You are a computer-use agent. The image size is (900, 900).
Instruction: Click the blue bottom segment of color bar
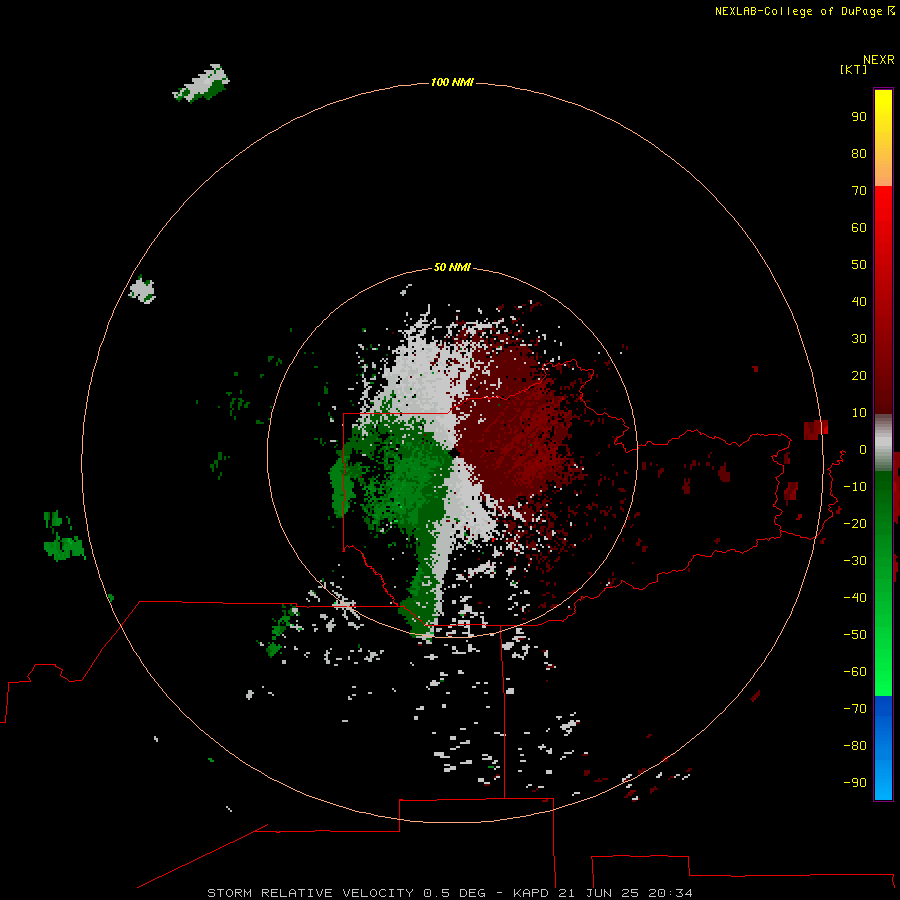pyautogui.click(x=883, y=748)
